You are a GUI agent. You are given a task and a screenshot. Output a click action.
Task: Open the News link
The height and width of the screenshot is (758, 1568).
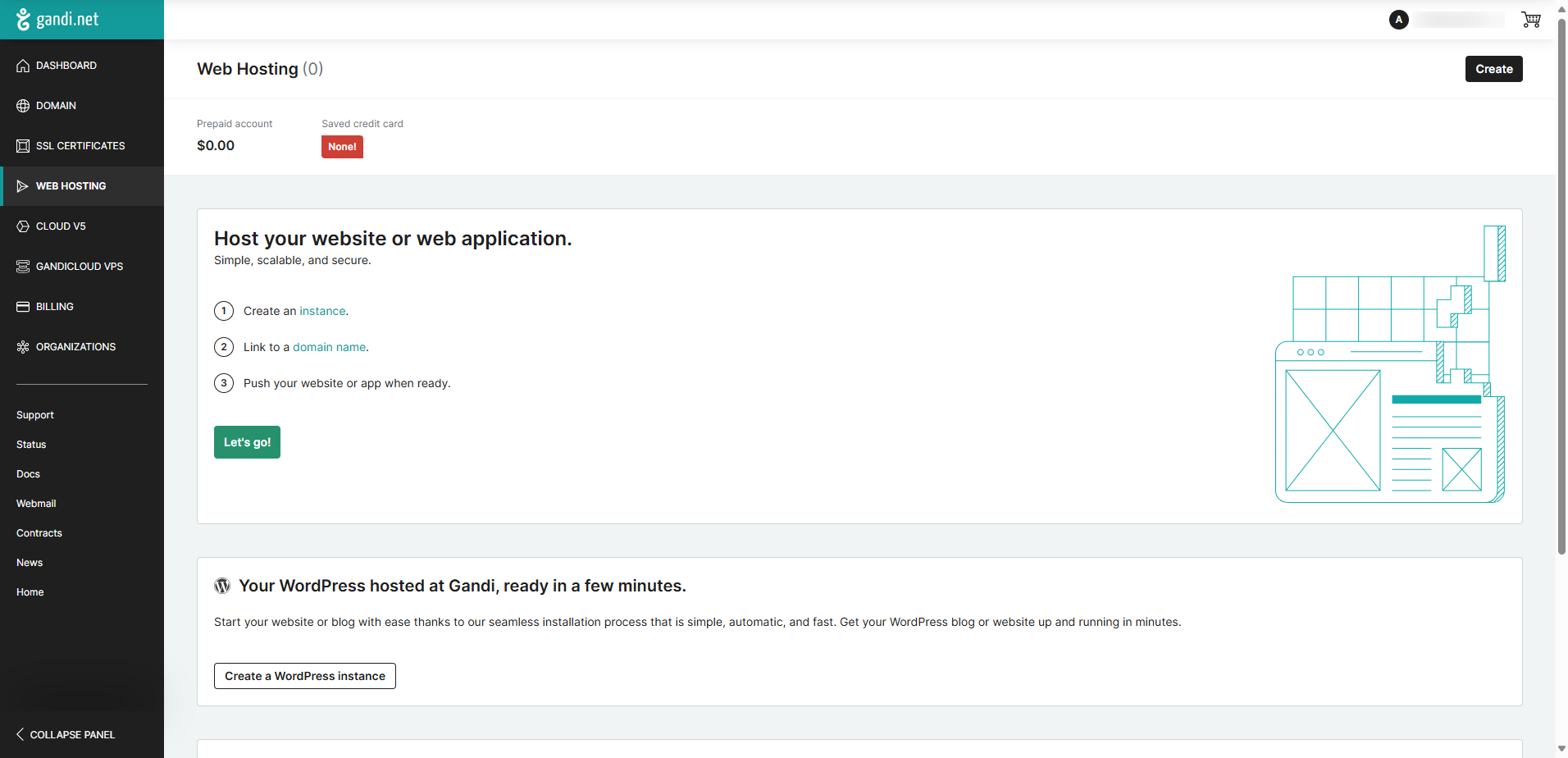pyautogui.click(x=30, y=563)
